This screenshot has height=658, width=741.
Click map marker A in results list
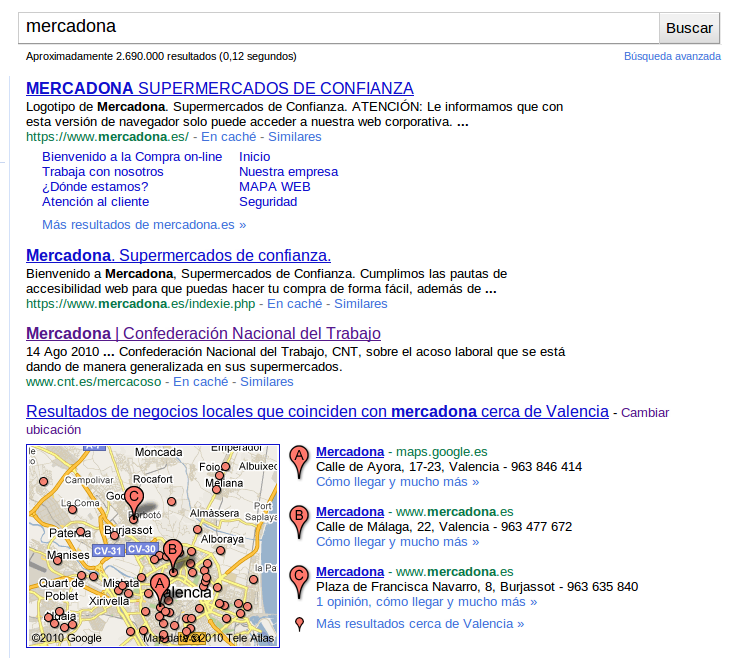pos(297,461)
